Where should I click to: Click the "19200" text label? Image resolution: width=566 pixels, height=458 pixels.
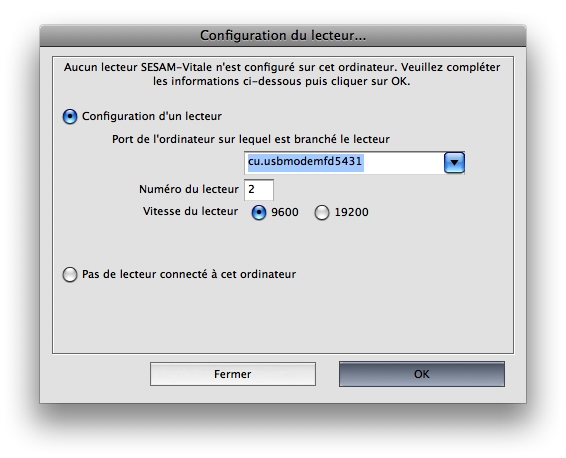pos(352,212)
